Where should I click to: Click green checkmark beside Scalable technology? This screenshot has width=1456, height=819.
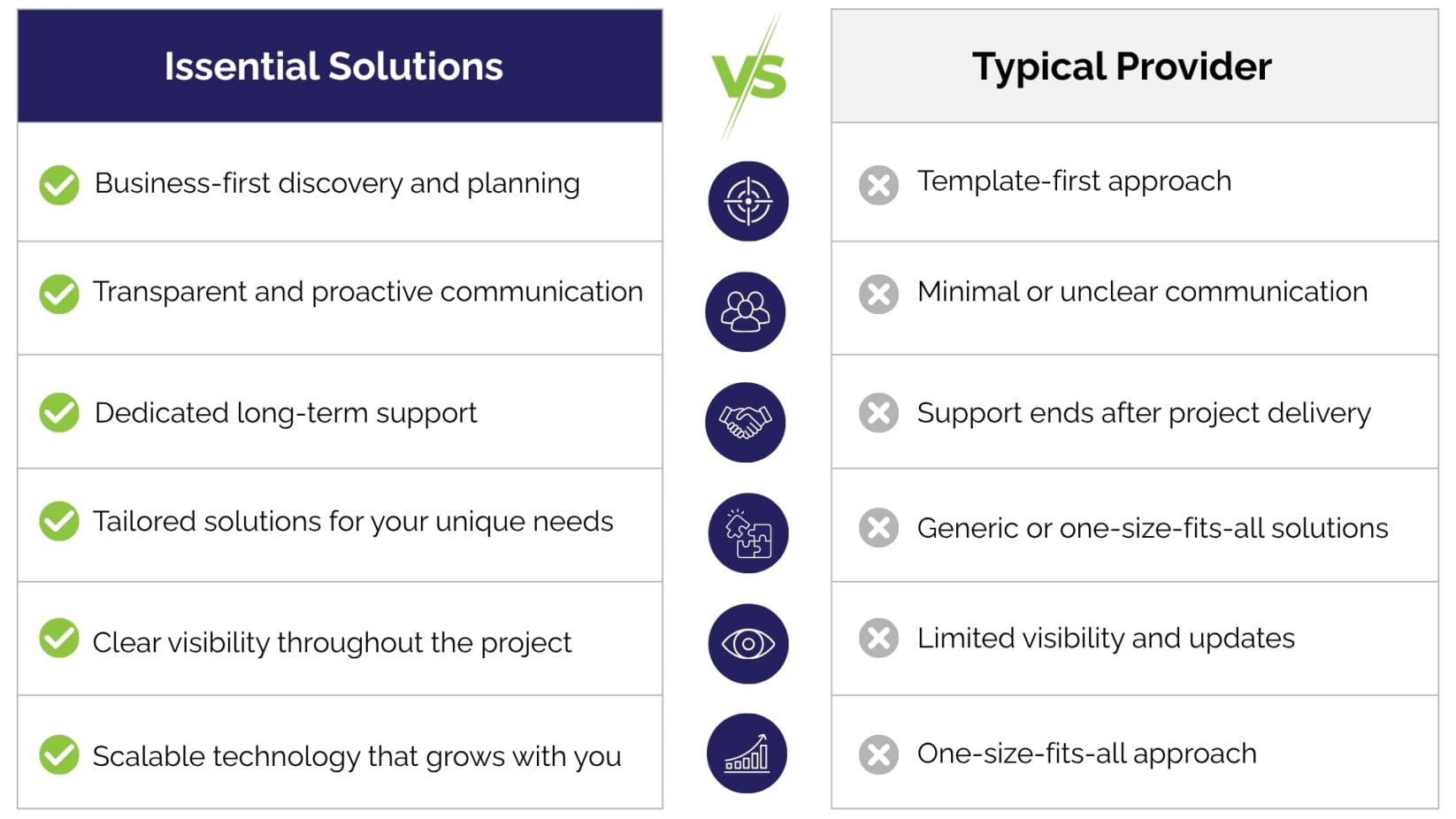[x=59, y=754]
